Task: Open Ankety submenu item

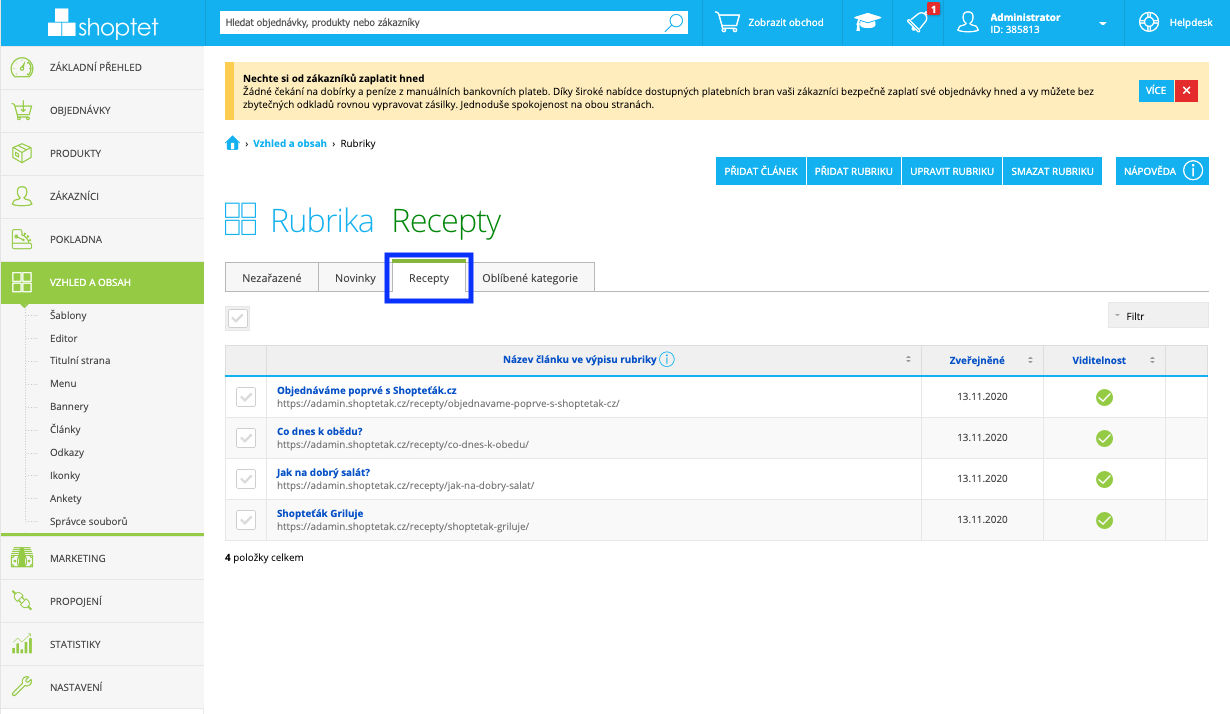Action: coord(66,498)
